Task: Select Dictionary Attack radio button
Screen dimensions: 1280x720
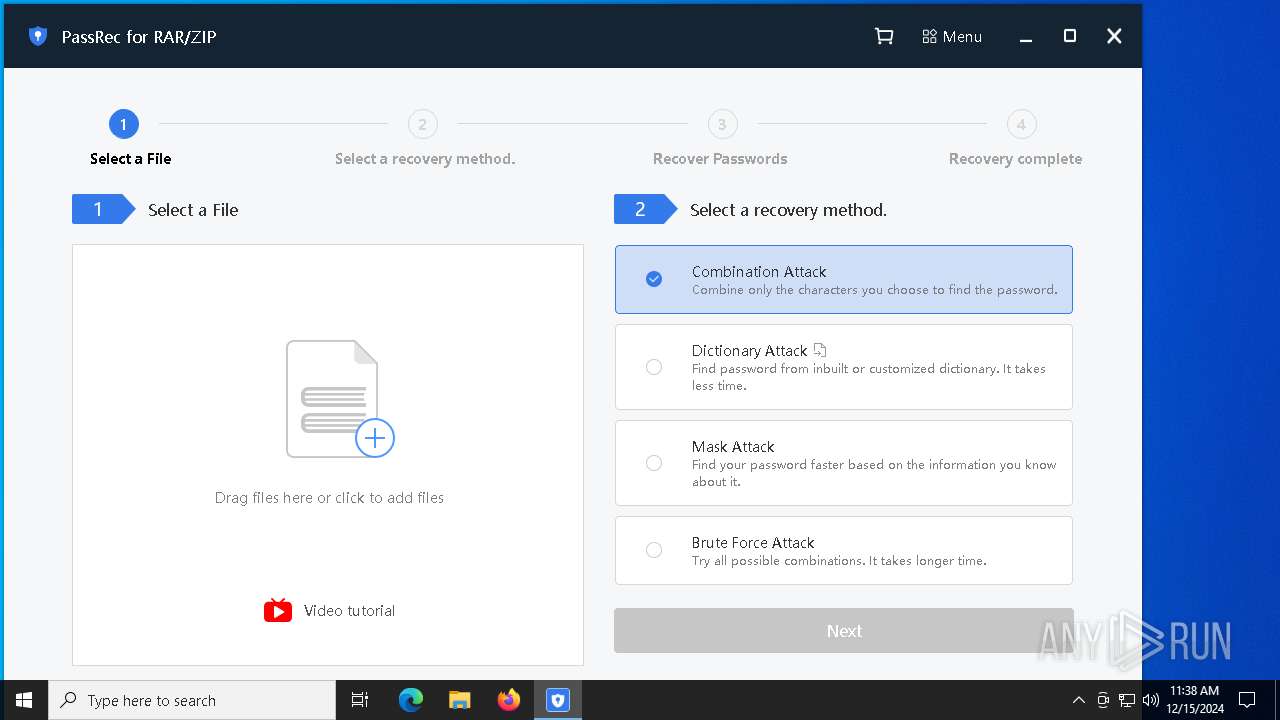Action: [x=654, y=367]
